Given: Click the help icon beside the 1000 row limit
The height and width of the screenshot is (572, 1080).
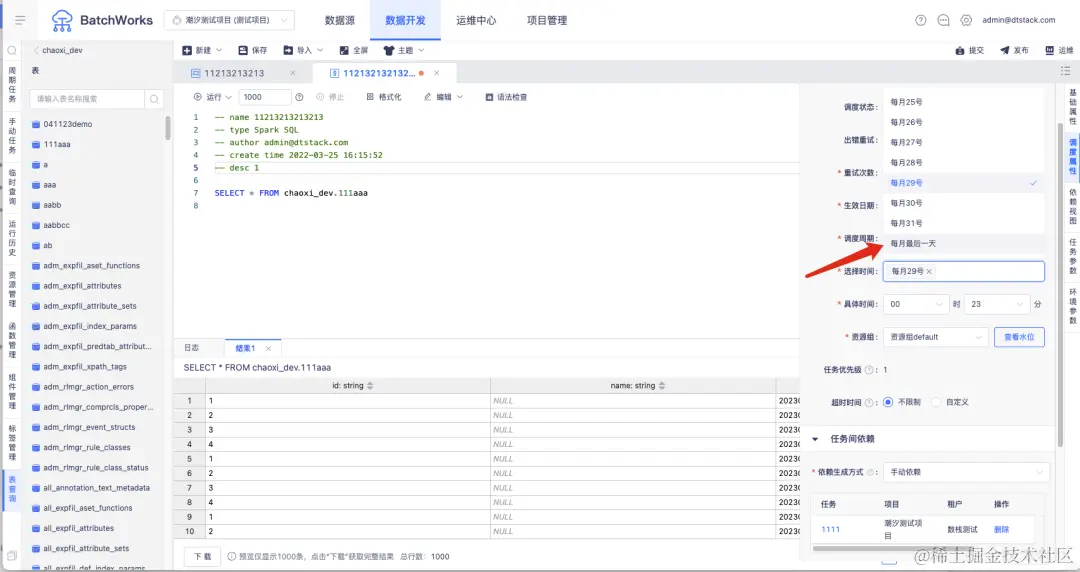Looking at the screenshot, I should tap(299, 97).
